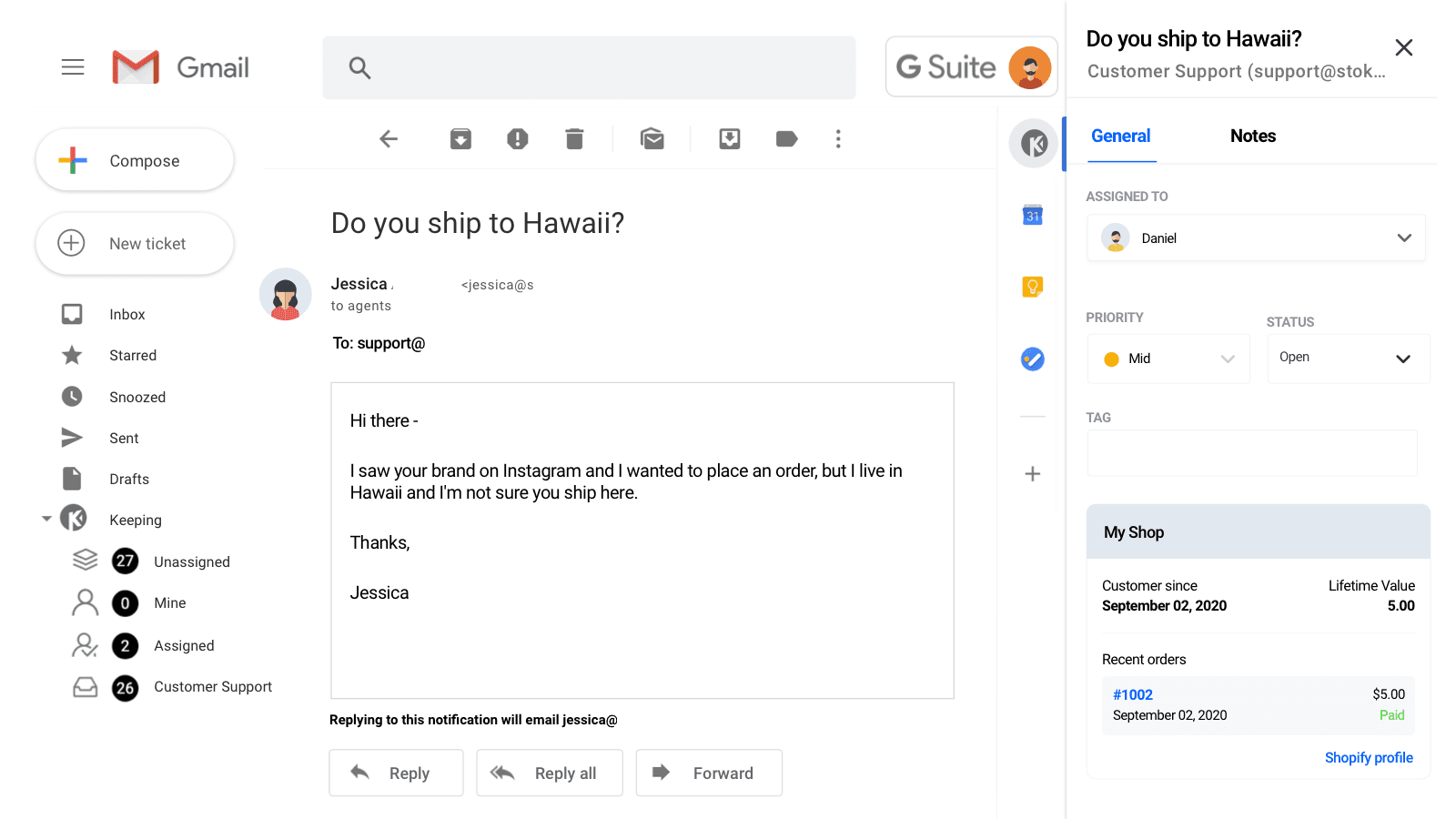The width and height of the screenshot is (1456, 819).
Task: Mark the email as unread
Action: coord(652,138)
